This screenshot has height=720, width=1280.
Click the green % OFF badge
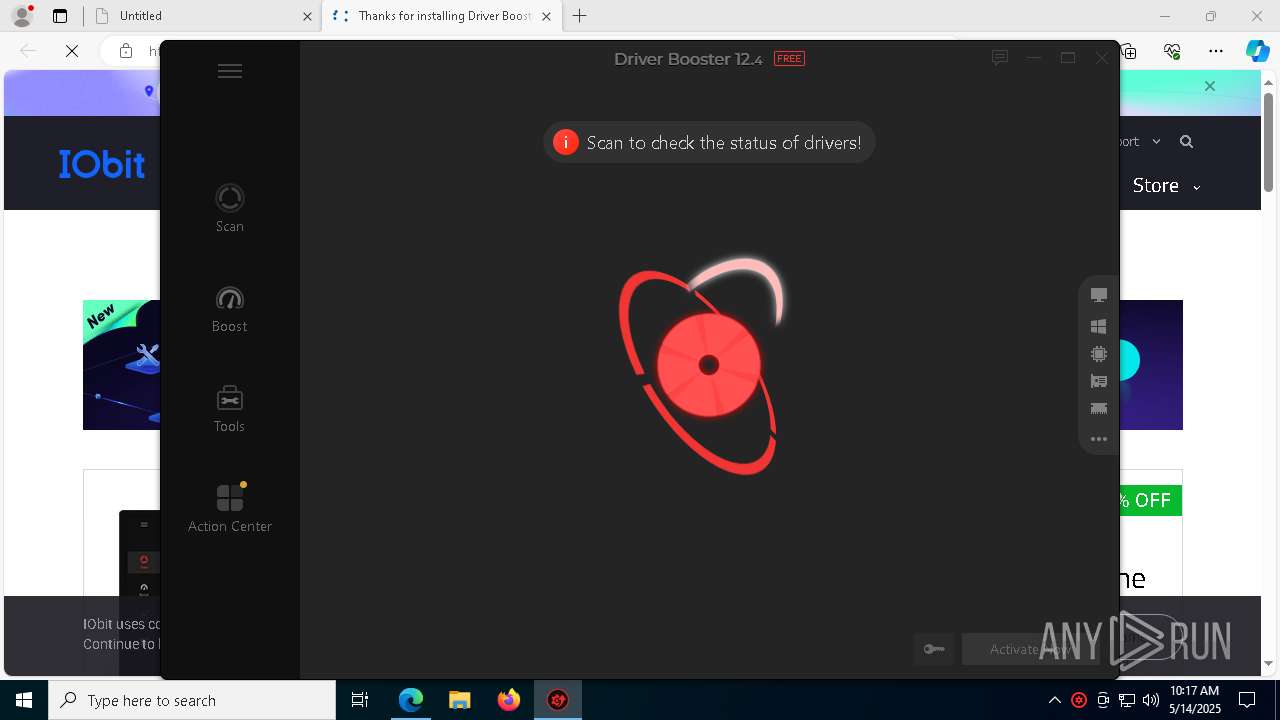point(1150,501)
